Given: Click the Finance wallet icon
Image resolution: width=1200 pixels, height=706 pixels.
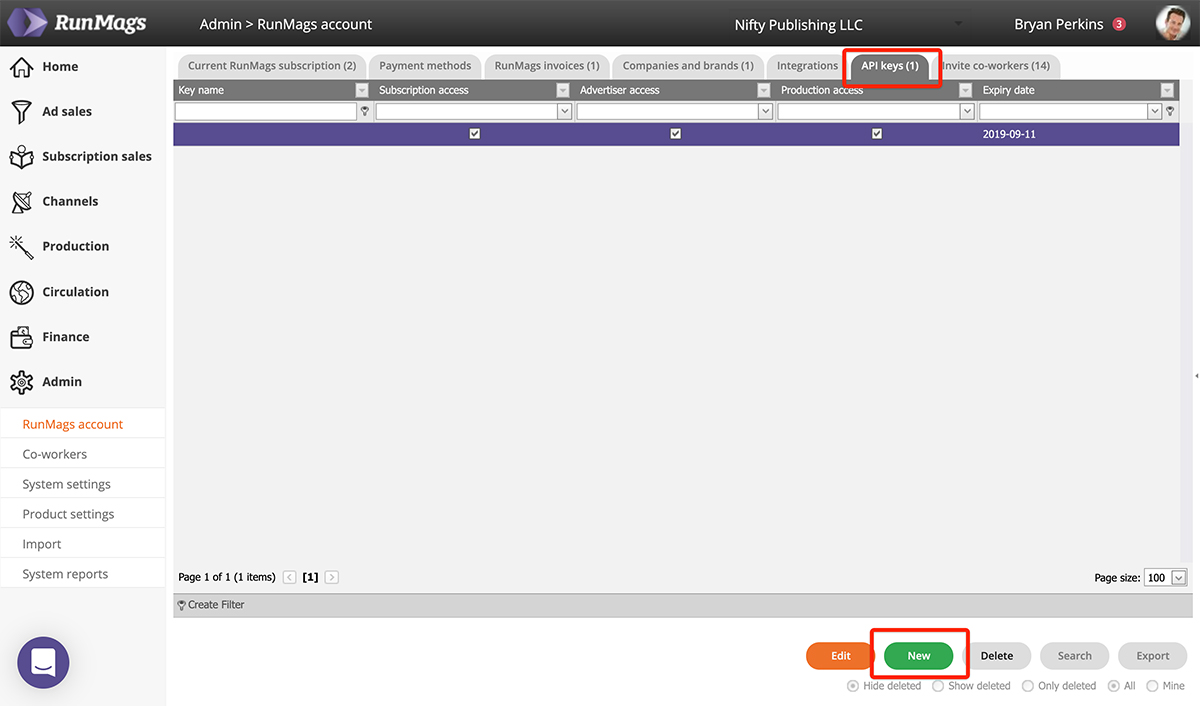Looking at the screenshot, I should coord(21,337).
